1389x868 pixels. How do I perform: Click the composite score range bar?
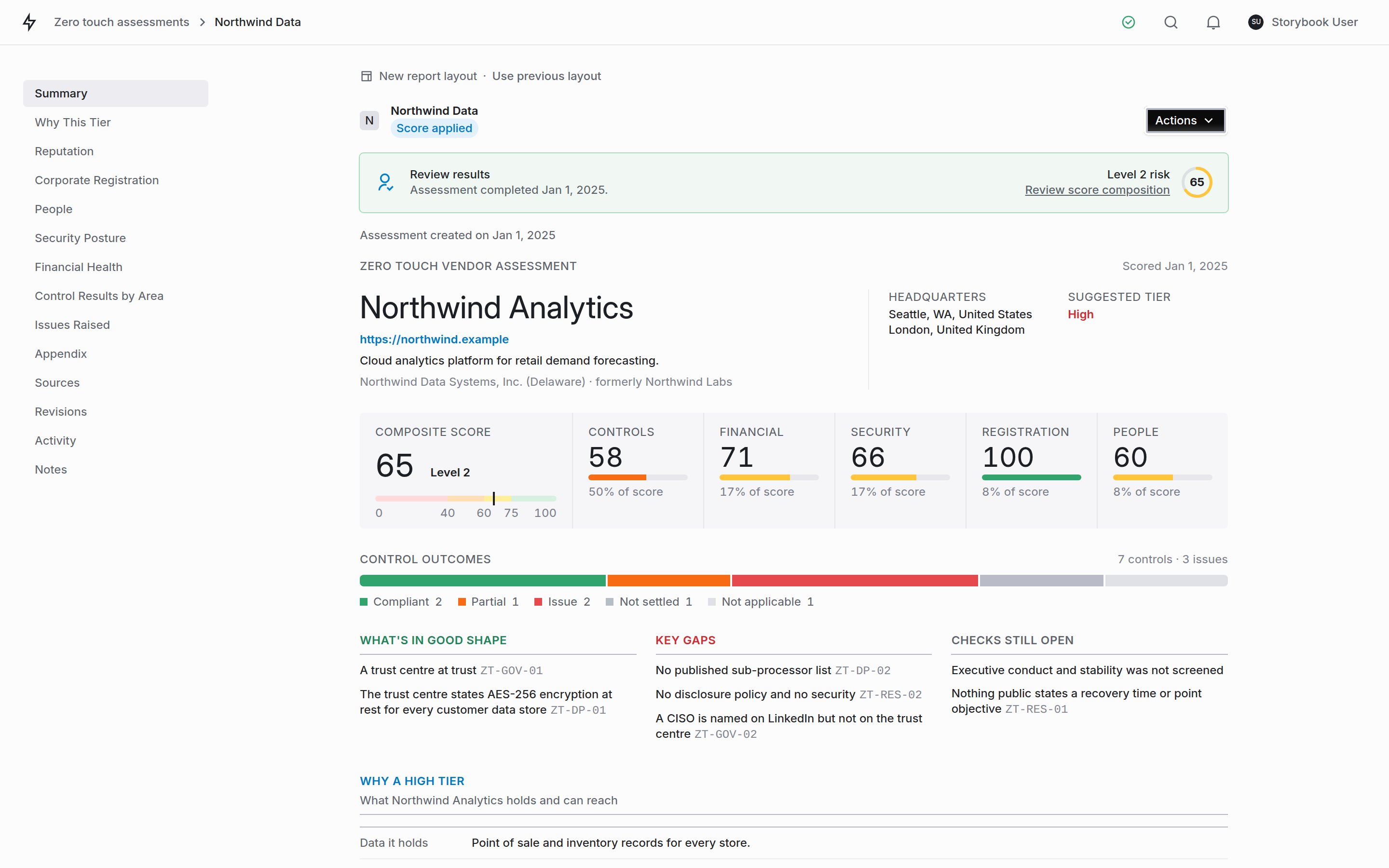pos(465,498)
